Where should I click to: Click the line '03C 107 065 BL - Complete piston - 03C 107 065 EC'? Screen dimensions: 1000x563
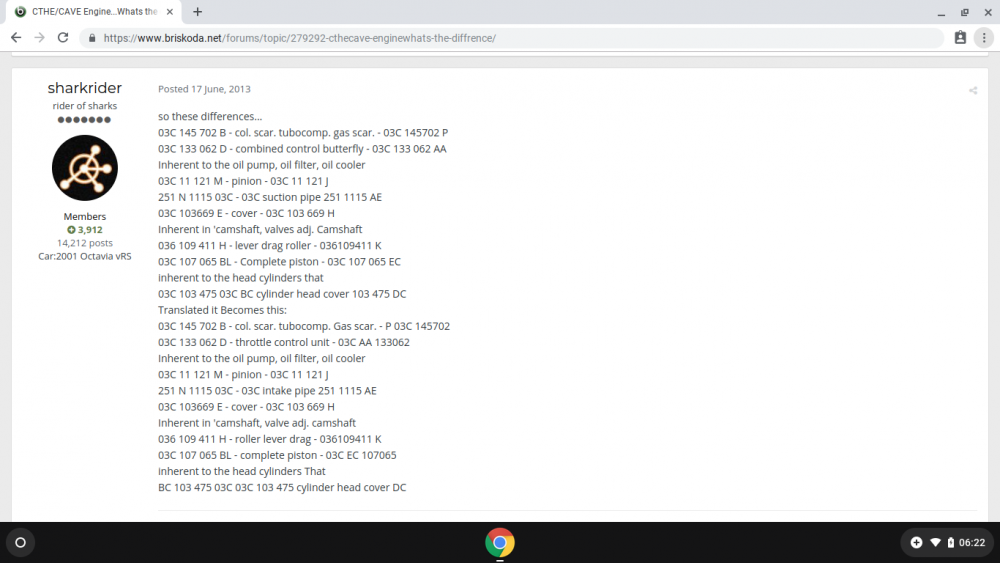[x=279, y=262]
